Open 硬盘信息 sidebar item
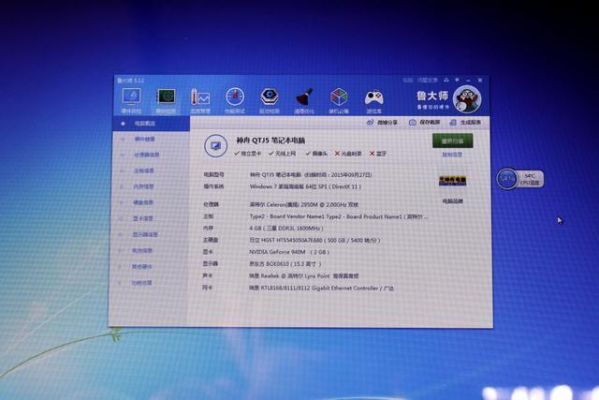 [x=143, y=202]
